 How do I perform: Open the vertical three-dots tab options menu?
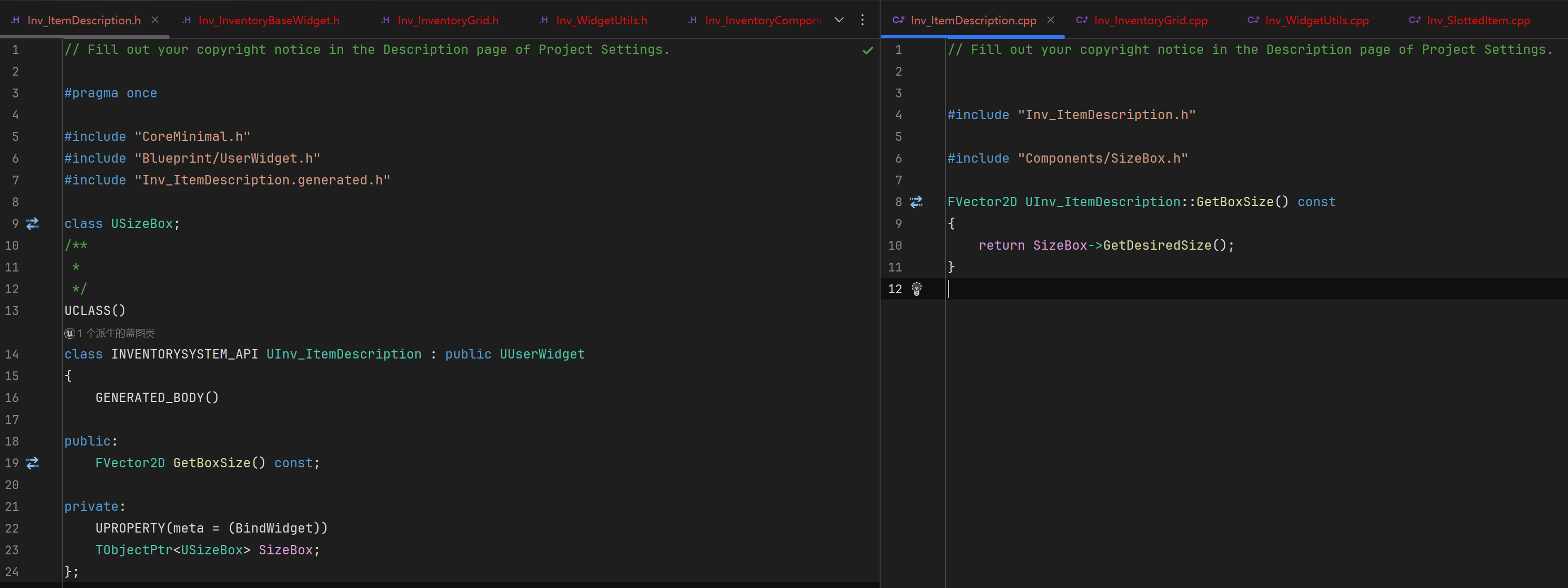863,20
